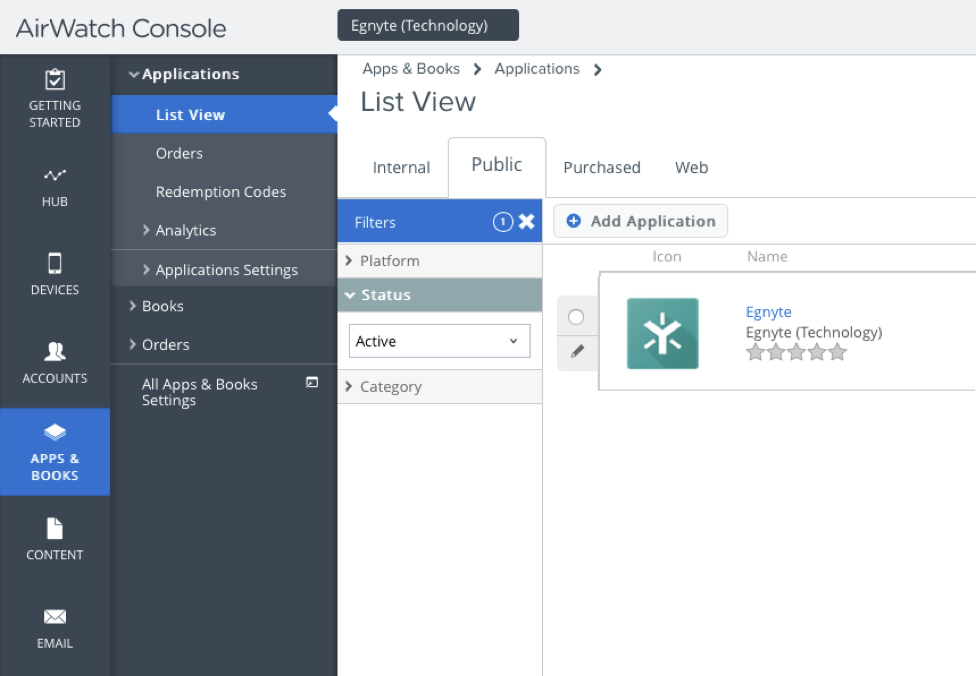Image resolution: width=976 pixels, height=676 pixels.
Task: Switch to the Web tab
Action: (x=692, y=167)
